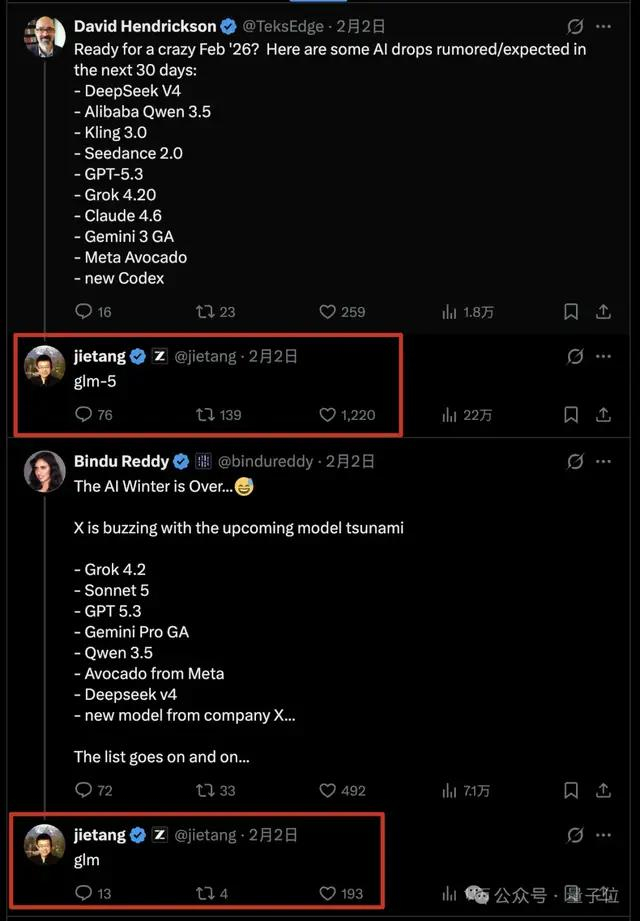Open the more options menu on David Hendrickson's tweet

603,26
